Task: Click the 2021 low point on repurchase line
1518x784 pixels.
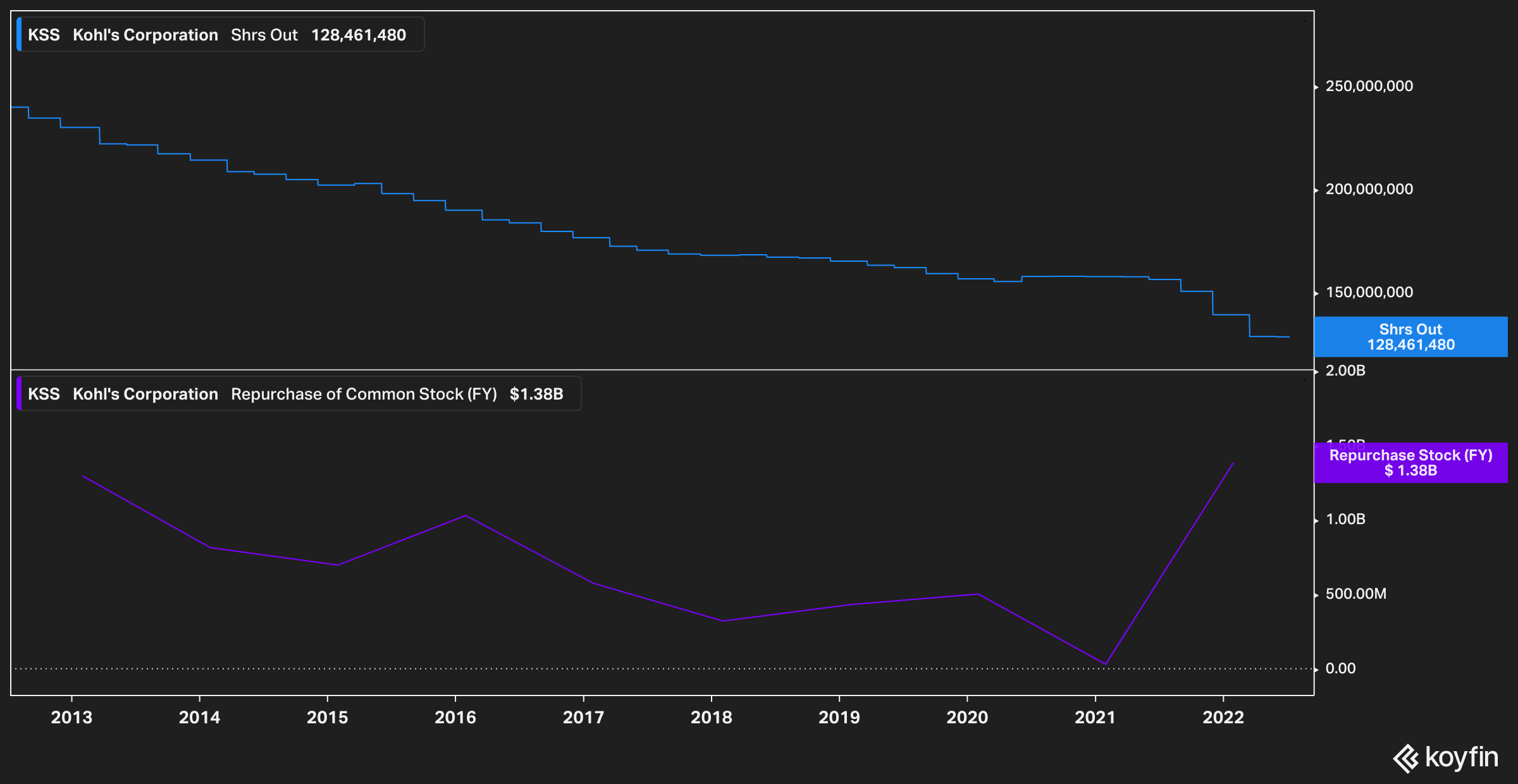Action: 1105,664
